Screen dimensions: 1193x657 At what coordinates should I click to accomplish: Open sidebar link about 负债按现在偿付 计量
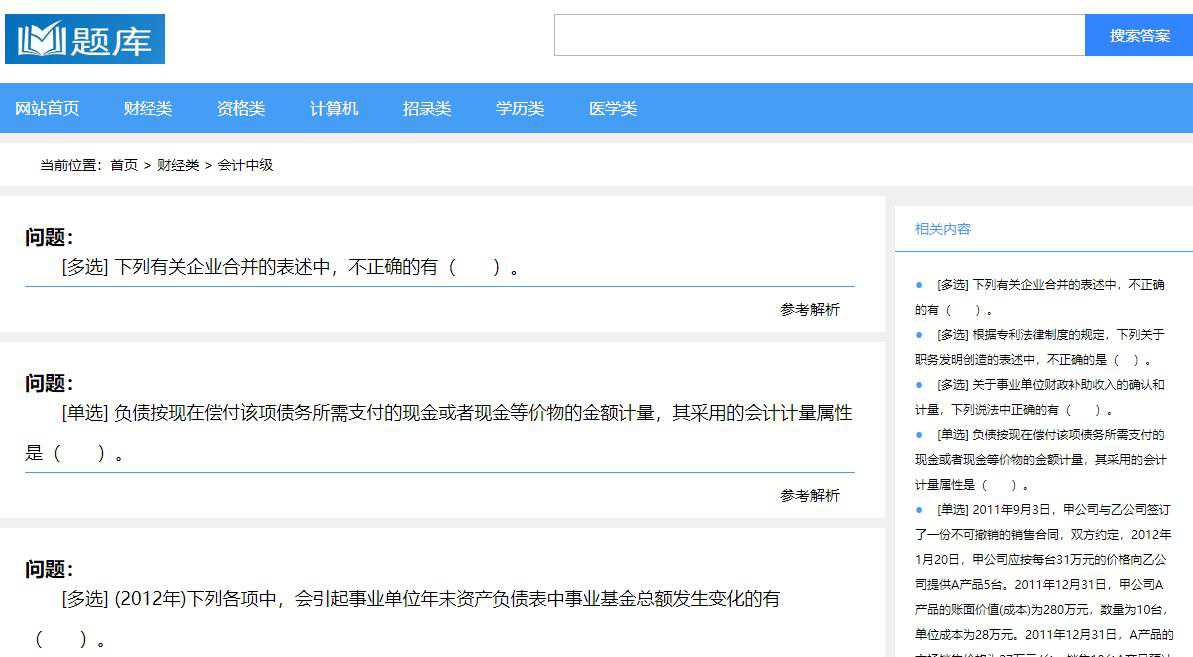tap(1040, 459)
